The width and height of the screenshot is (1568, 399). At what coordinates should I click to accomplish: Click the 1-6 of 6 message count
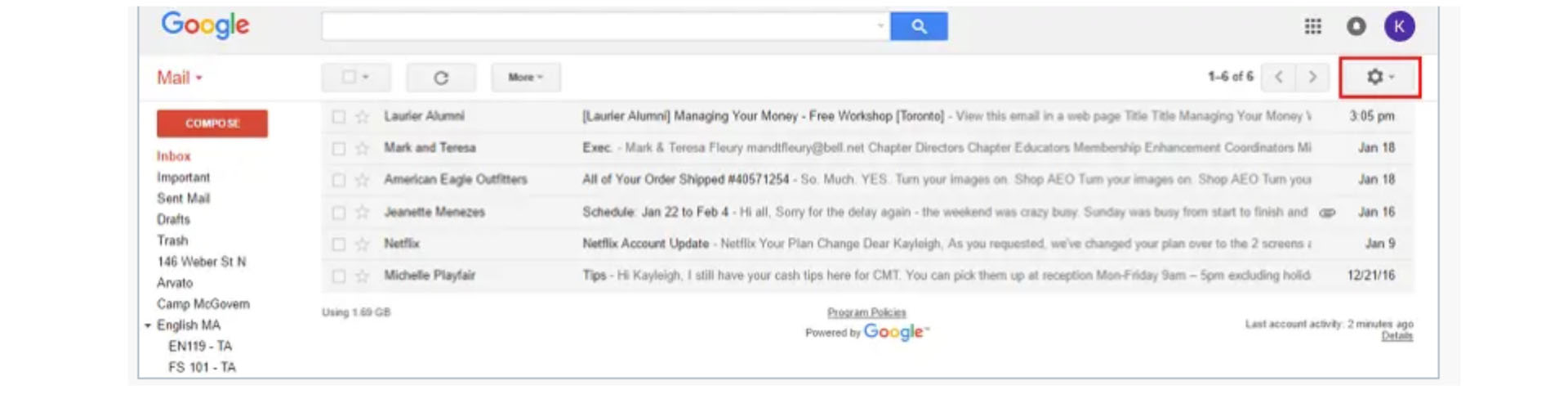click(1230, 77)
